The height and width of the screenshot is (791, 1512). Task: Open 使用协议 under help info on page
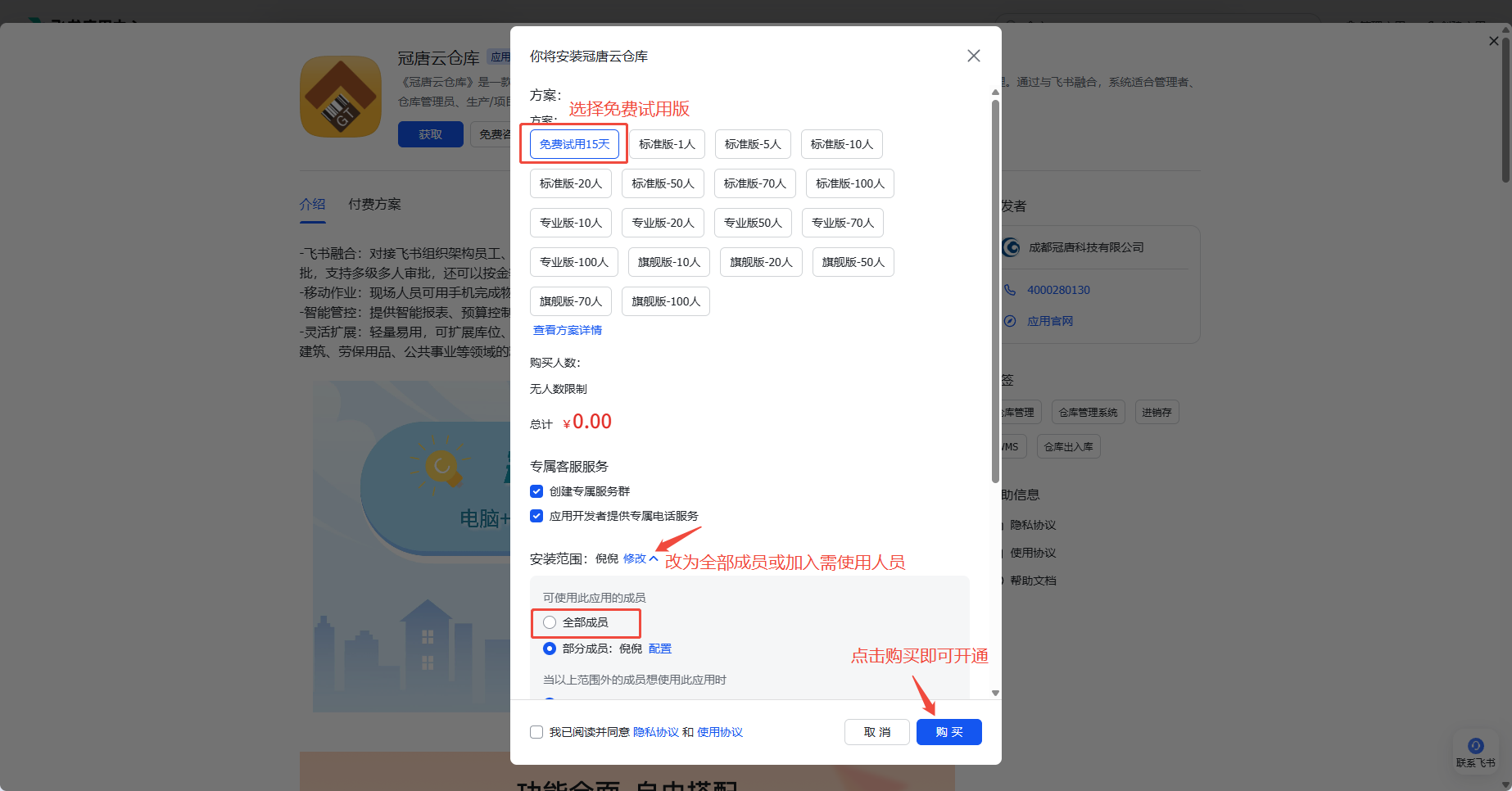[x=1033, y=553]
